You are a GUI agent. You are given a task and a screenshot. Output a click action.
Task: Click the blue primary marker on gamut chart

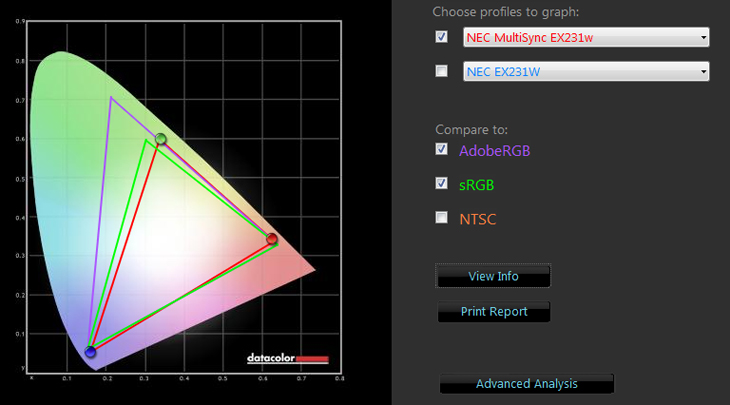point(91,351)
